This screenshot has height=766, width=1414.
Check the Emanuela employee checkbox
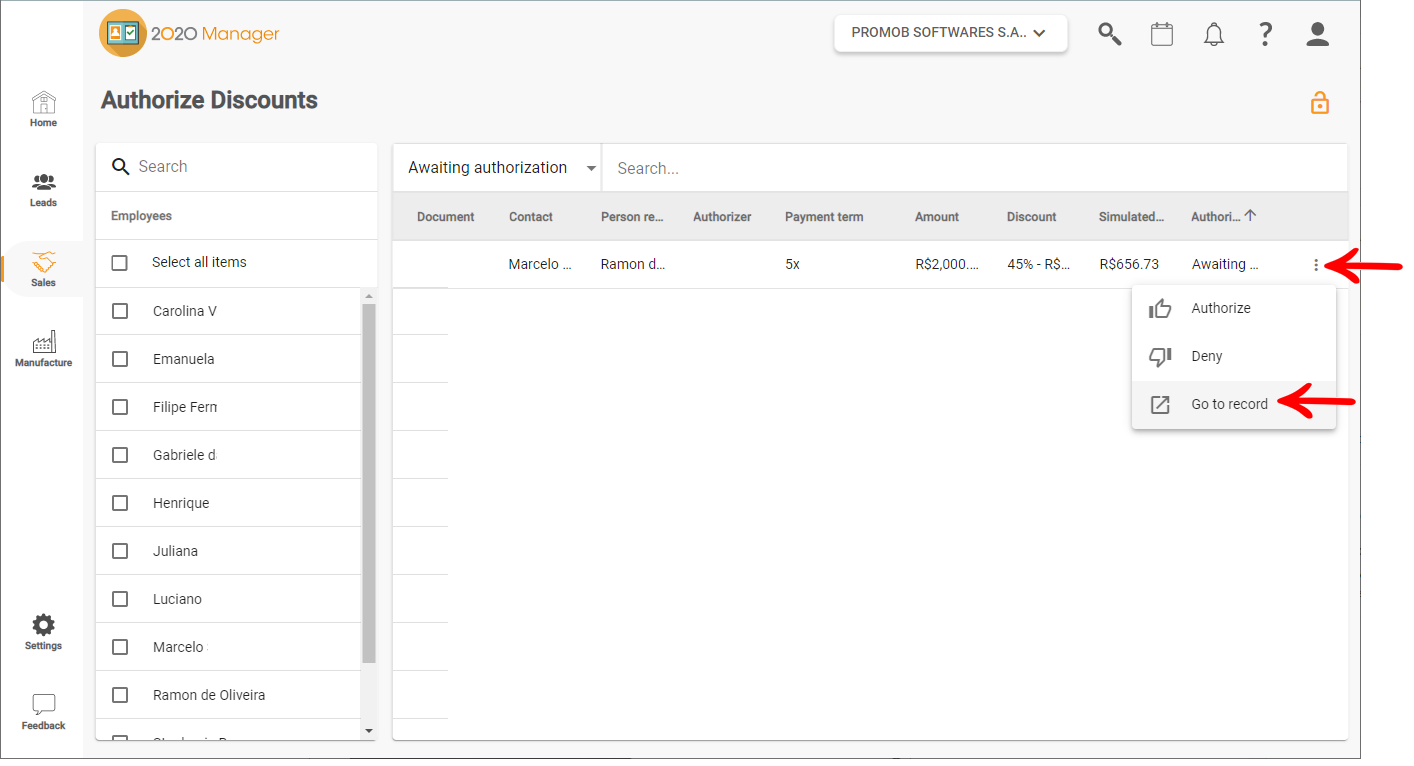point(120,359)
